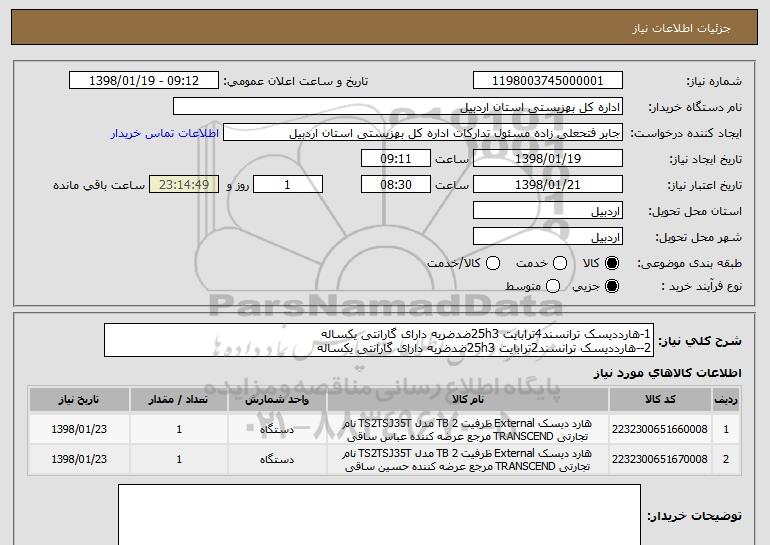The width and height of the screenshot is (770, 545).
Task: Click the تعداد / مقدار column header
Action: click(x=179, y=399)
